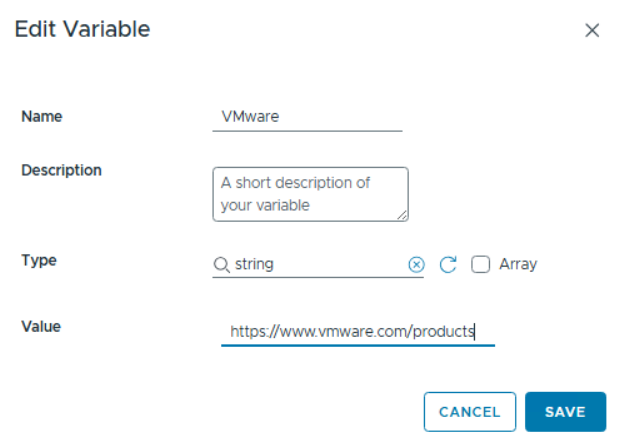Click the search magnifier icon in Type
Viewport: 622px width, 442px height.
(221, 265)
